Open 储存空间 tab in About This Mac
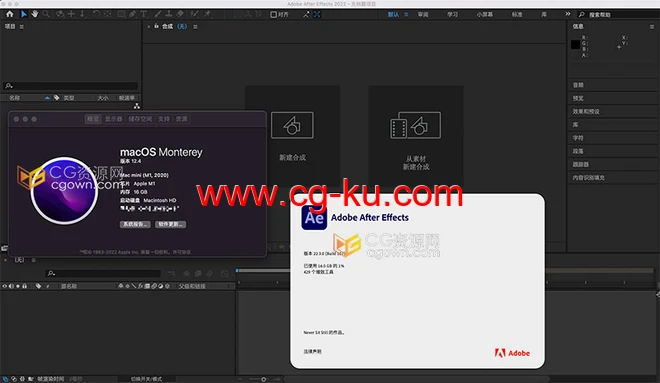Viewport: 660px width, 383px height. pos(140,119)
